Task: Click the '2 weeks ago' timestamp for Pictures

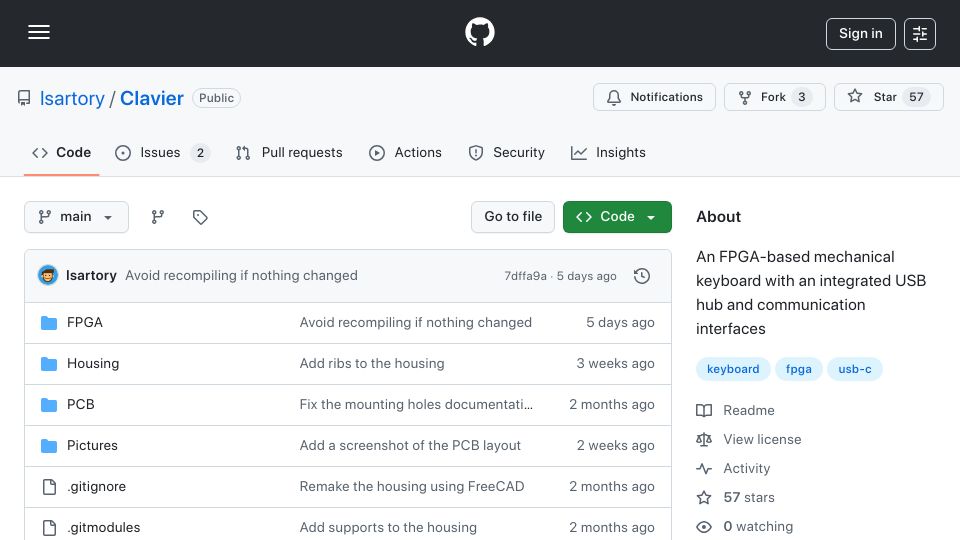Action: pyautogui.click(x=615, y=446)
